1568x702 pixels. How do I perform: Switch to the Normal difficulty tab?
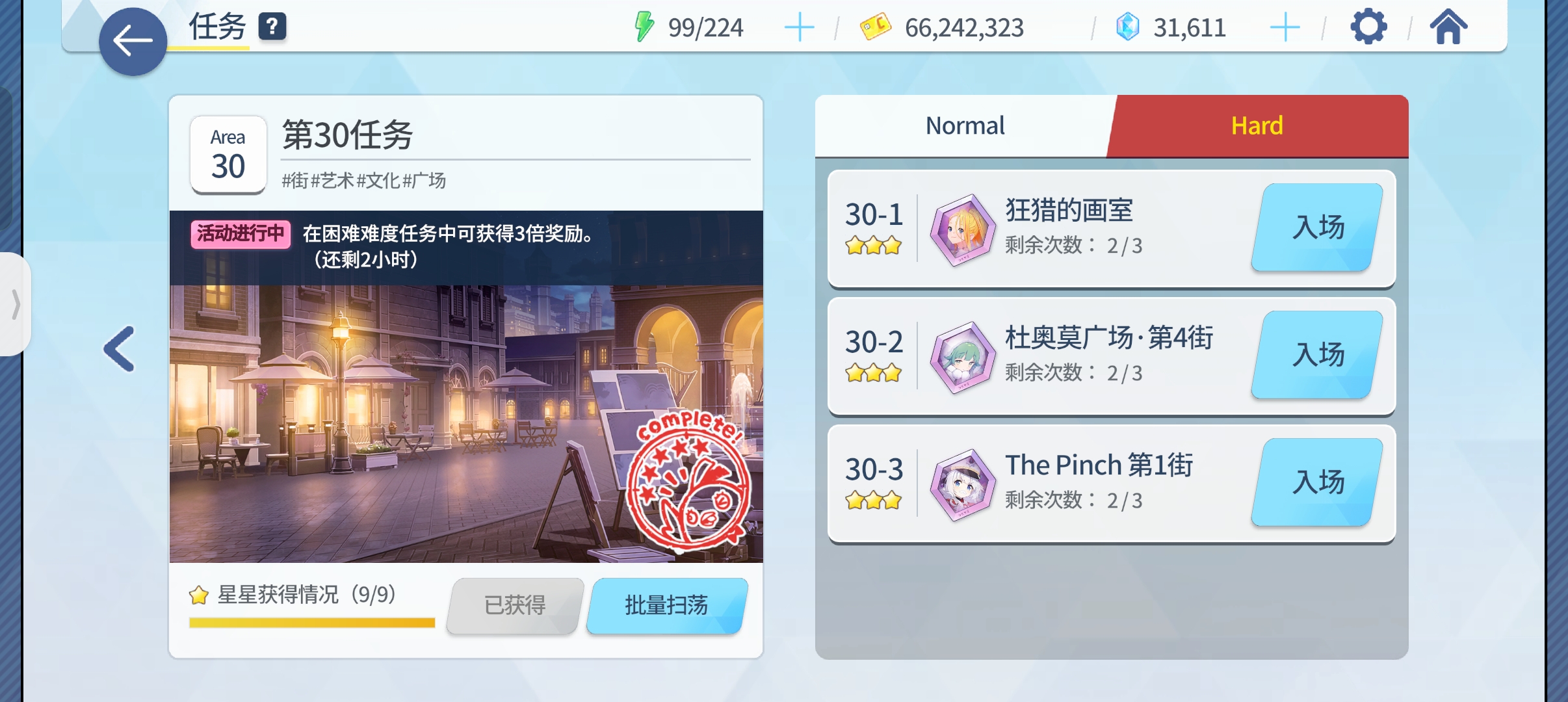pos(965,125)
